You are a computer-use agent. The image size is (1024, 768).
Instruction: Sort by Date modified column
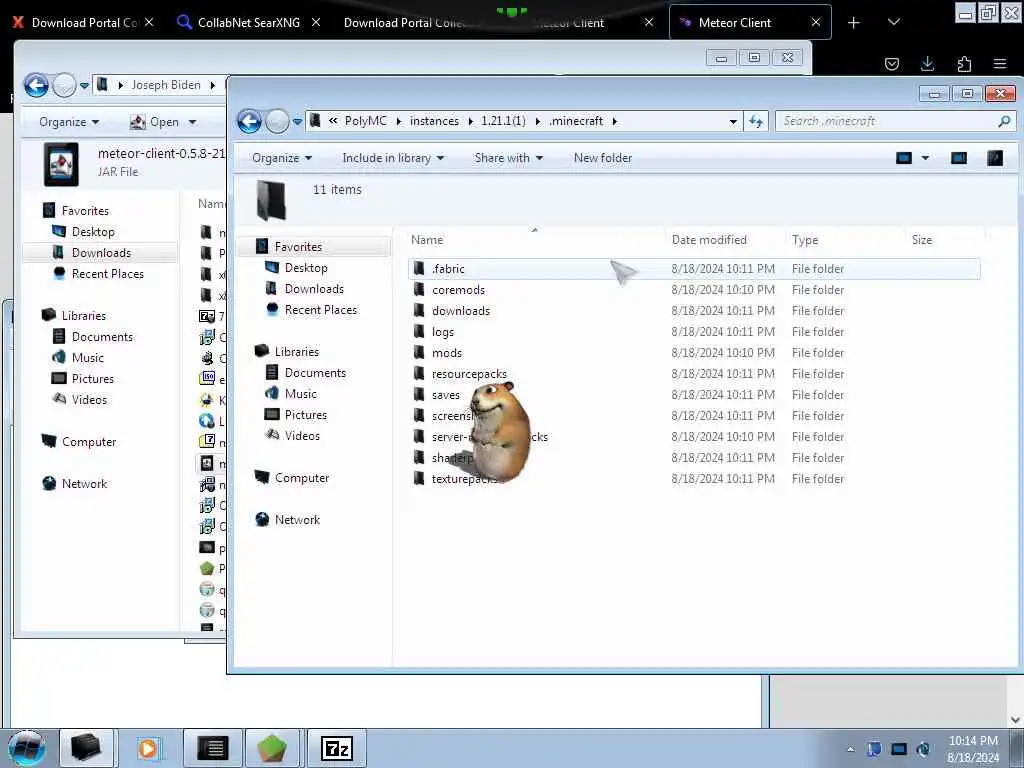point(709,240)
